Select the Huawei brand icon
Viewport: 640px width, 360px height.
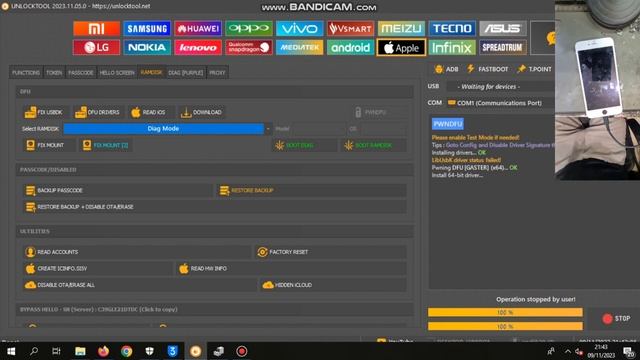[x=198, y=29]
